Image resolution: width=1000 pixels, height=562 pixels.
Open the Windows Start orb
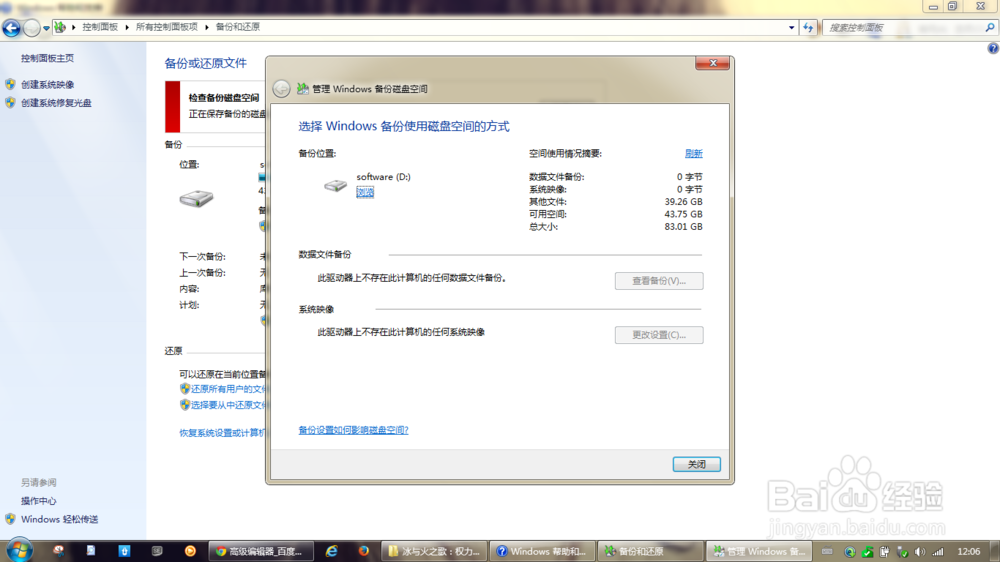19,551
